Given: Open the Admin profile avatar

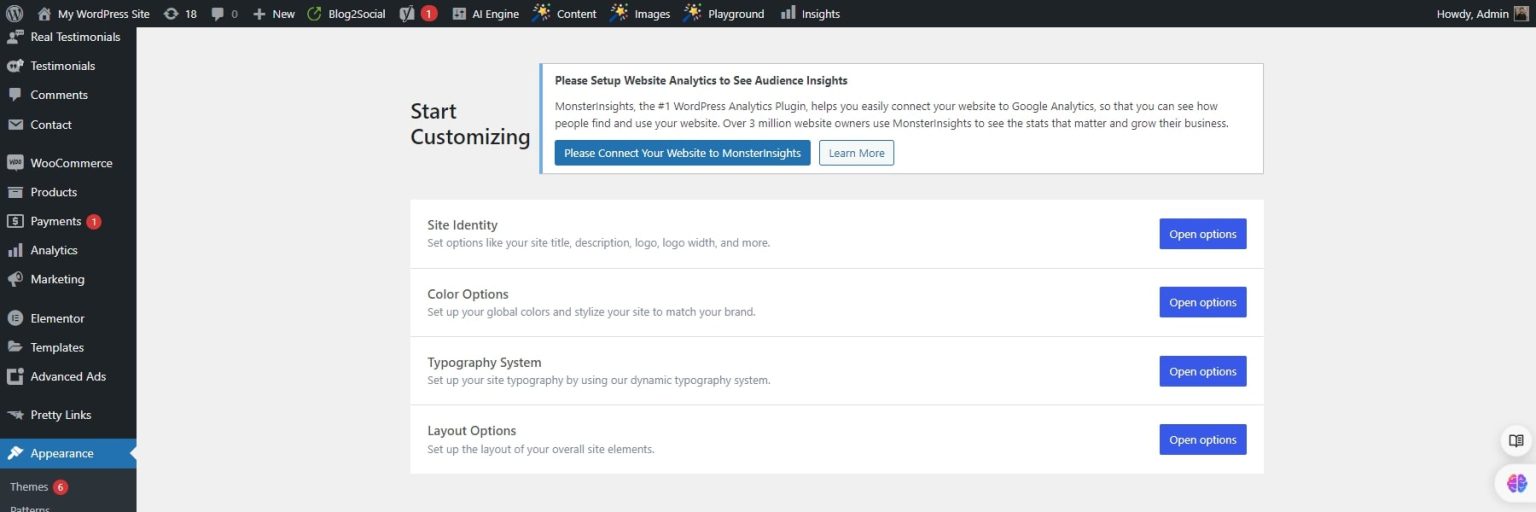Looking at the screenshot, I should (1521, 14).
